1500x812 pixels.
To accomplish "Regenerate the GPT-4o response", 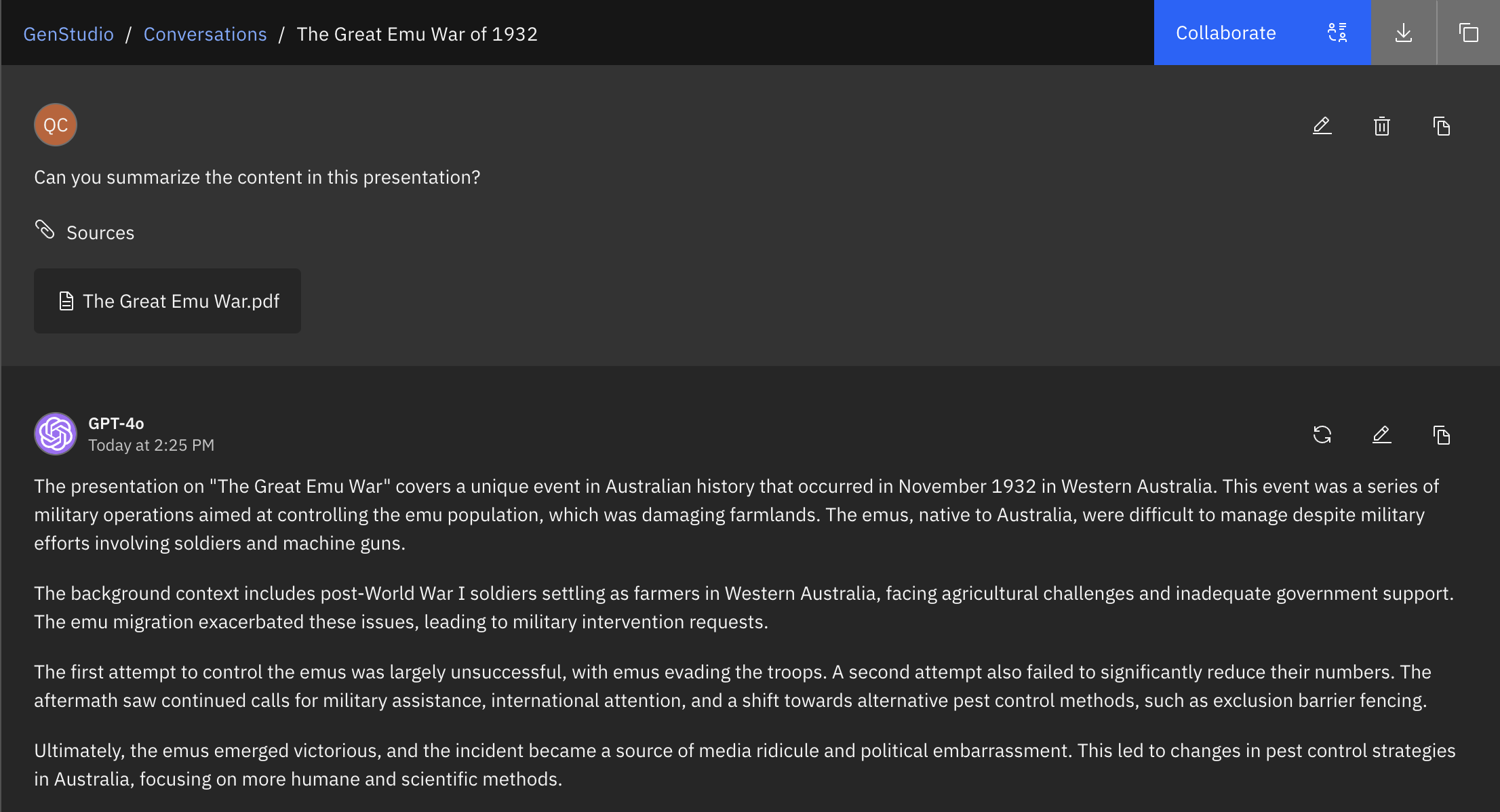I will 1322,434.
